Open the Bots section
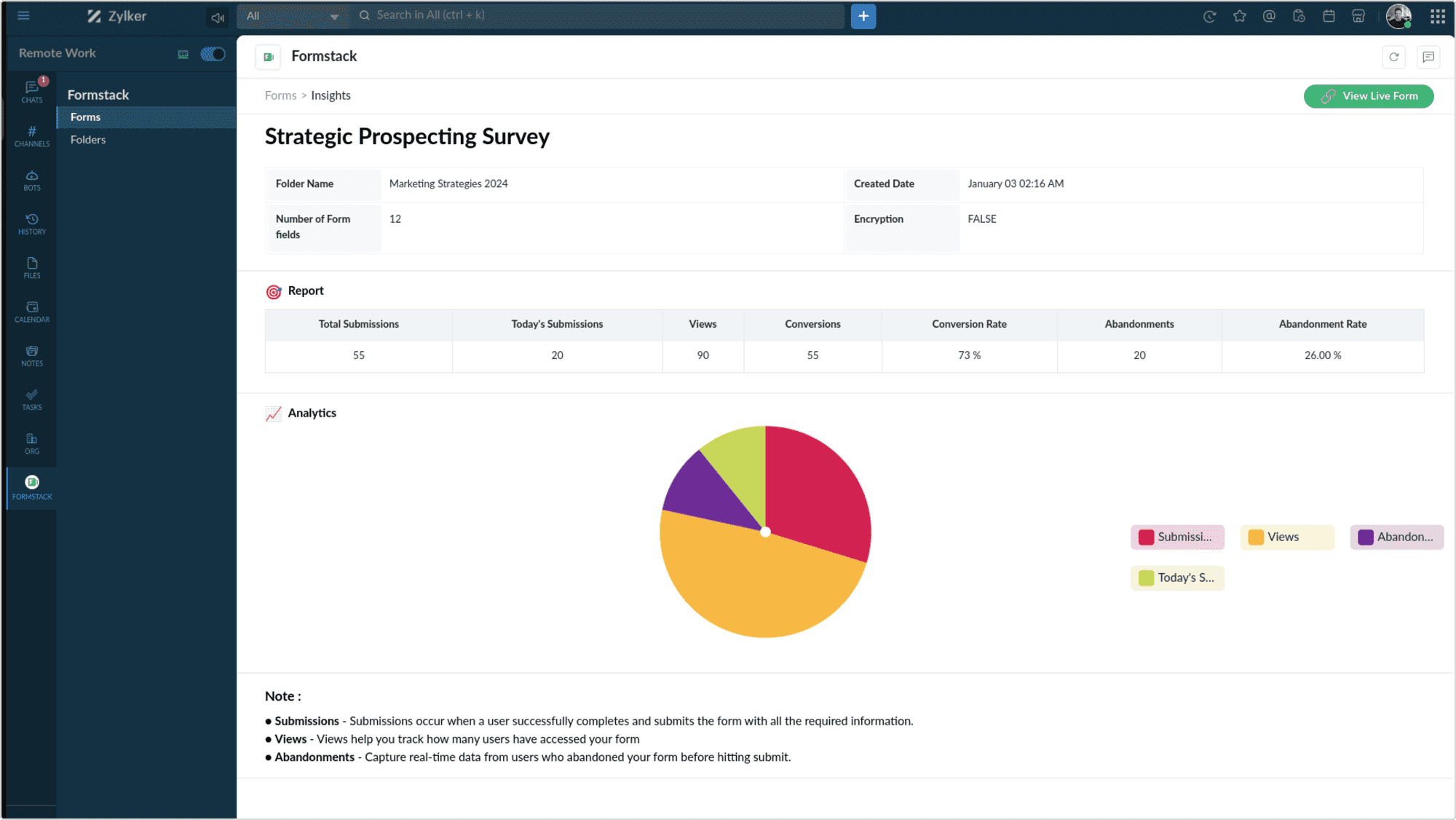 (x=32, y=180)
